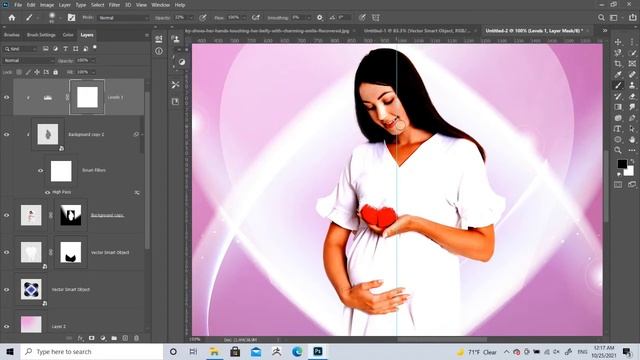Open the Window menu
640x360 pixels.
tap(160, 5)
